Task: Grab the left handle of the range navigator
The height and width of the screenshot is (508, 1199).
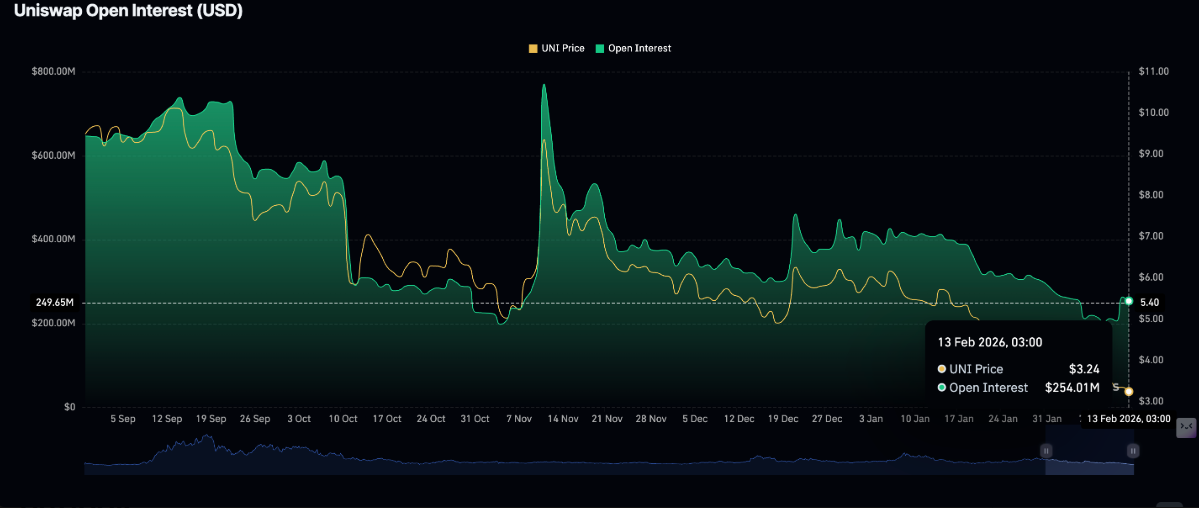Action: pyautogui.click(x=1047, y=451)
